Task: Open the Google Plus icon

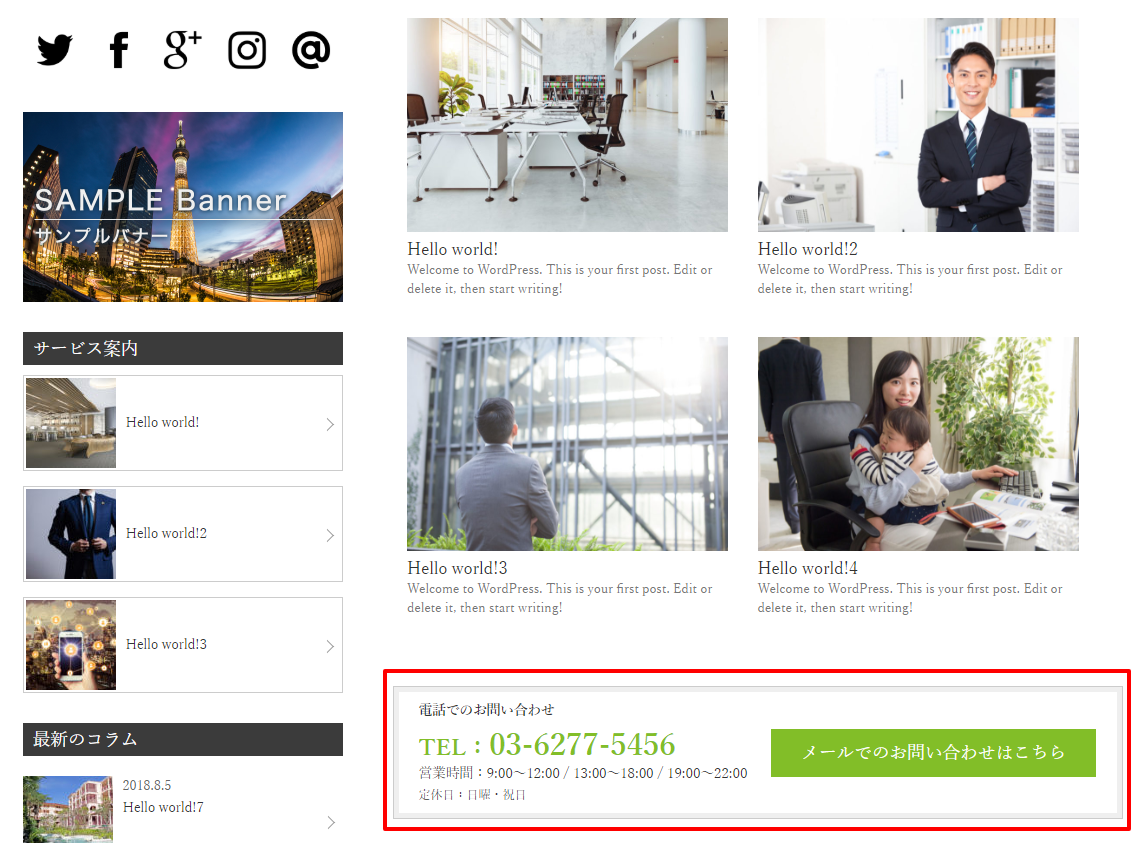Action: tap(182, 50)
